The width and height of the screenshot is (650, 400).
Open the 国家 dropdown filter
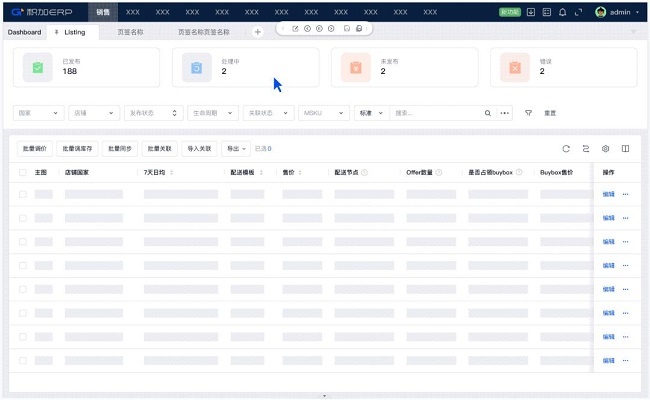[38, 113]
